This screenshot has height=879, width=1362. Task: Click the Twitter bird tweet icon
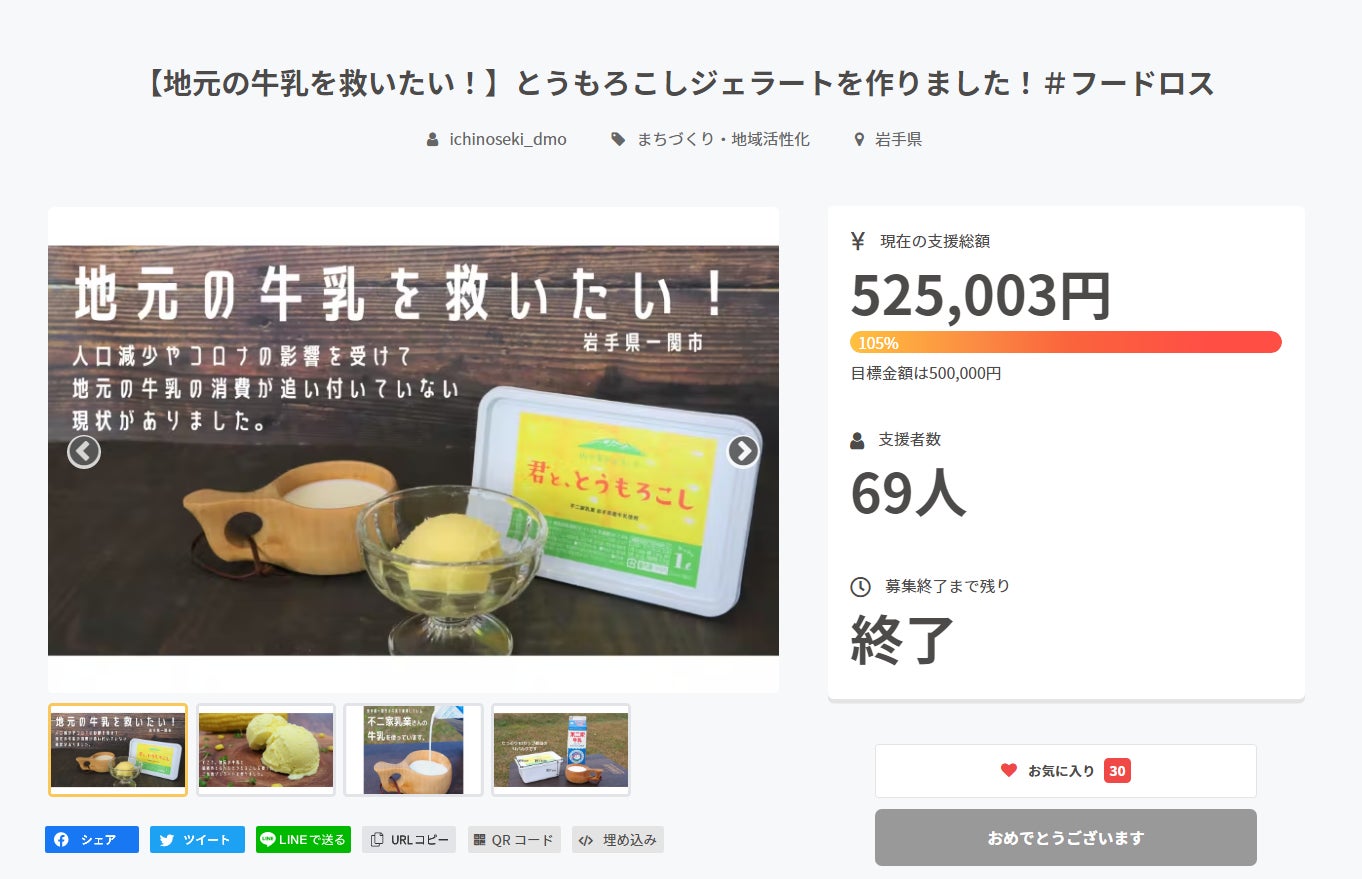tap(167, 840)
